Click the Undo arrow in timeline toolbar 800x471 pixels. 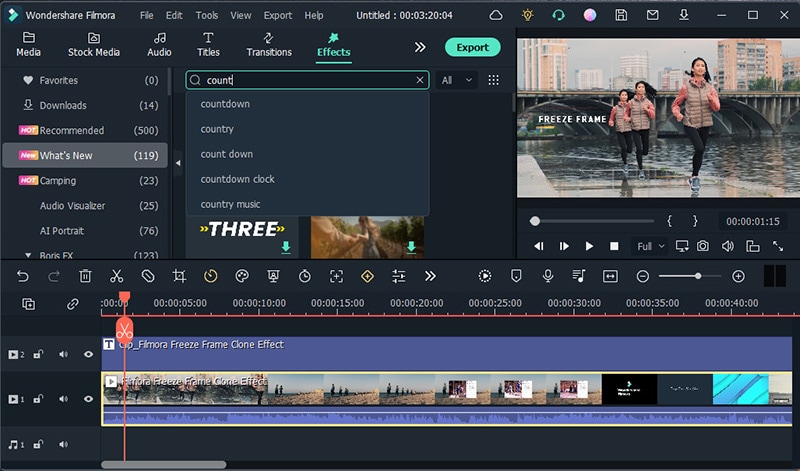[x=22, y=276]
